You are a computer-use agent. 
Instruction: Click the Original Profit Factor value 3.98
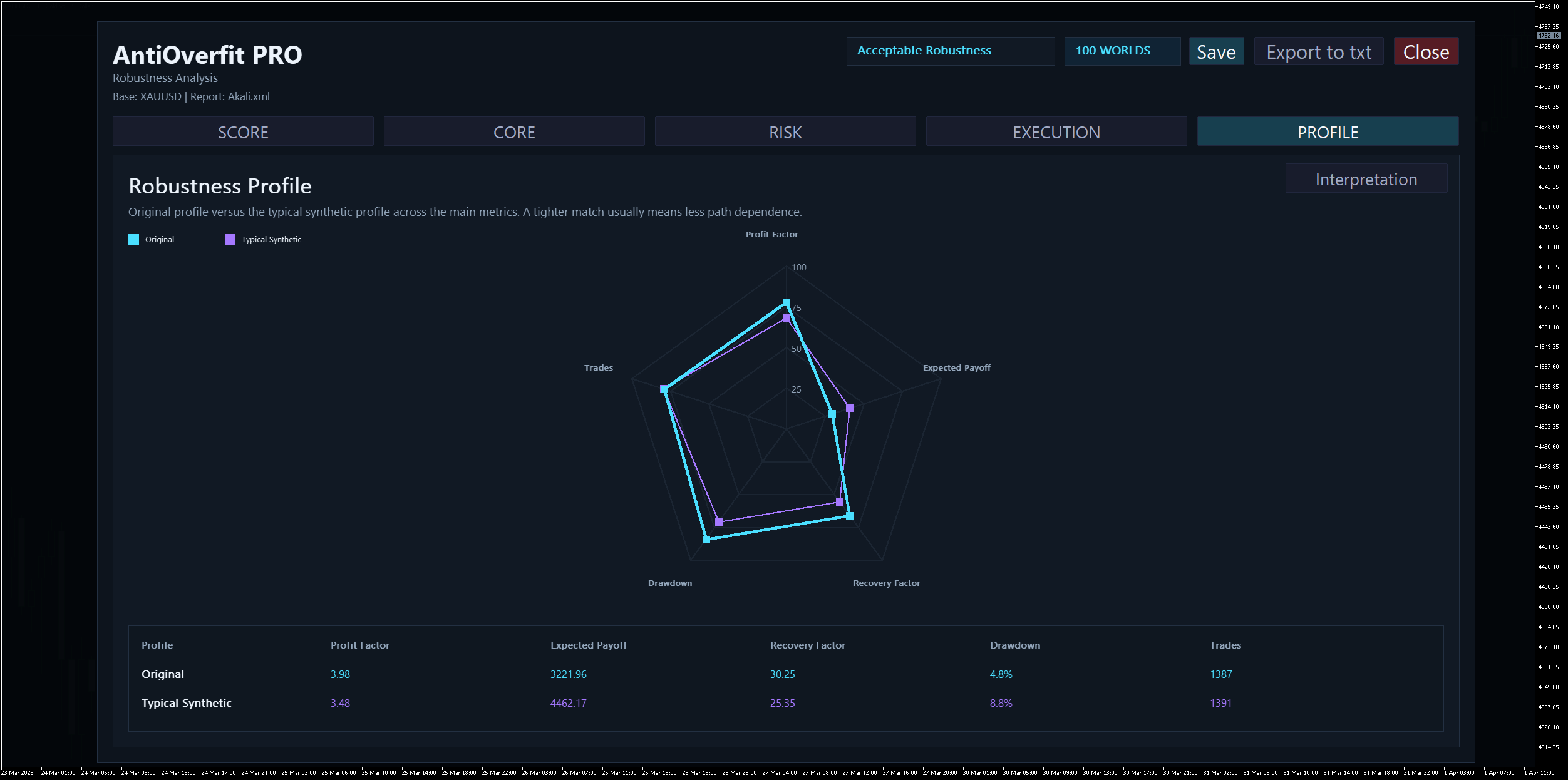coord(340,674)
